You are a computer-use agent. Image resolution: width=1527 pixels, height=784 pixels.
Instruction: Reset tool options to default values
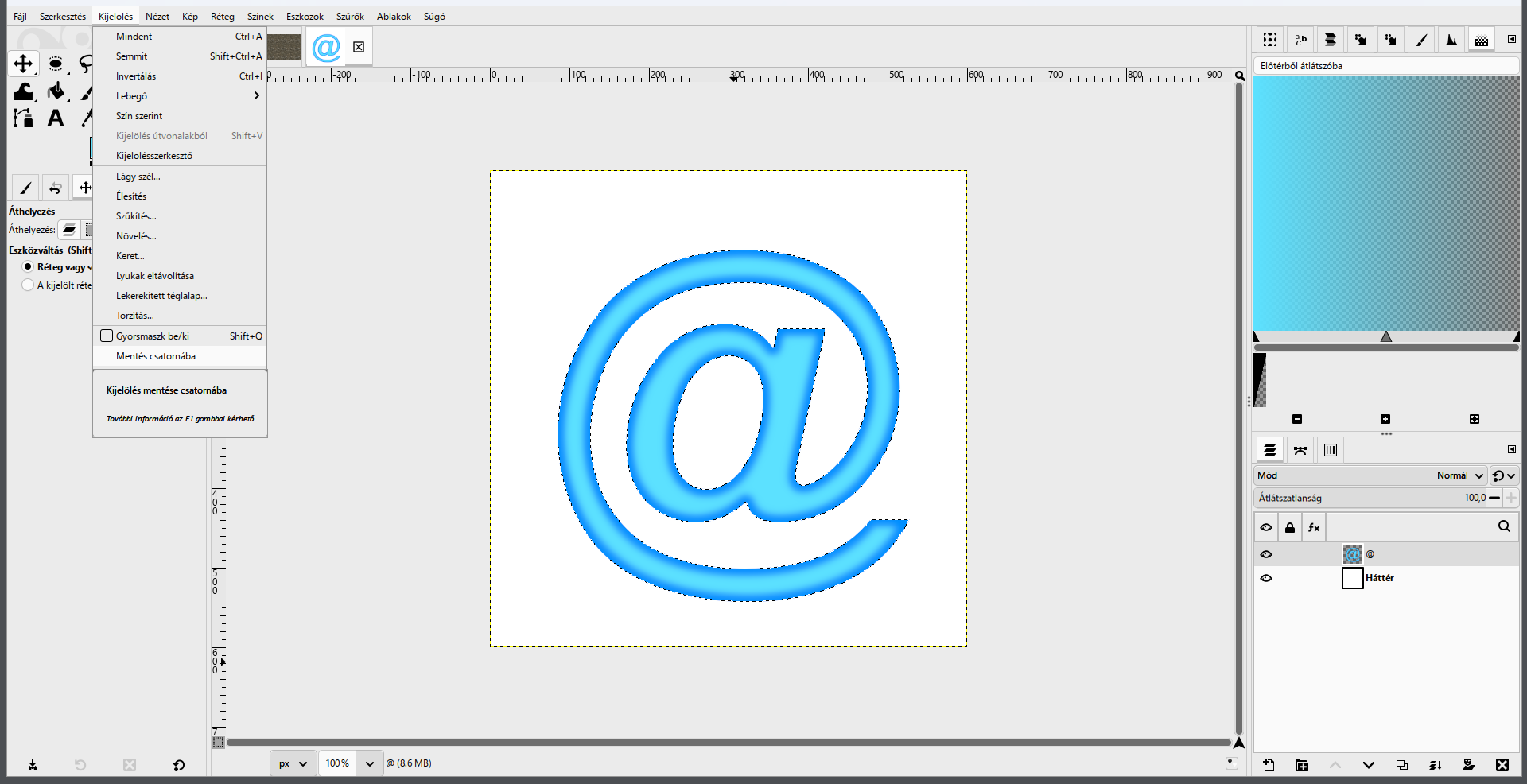(x=179, y=765)
